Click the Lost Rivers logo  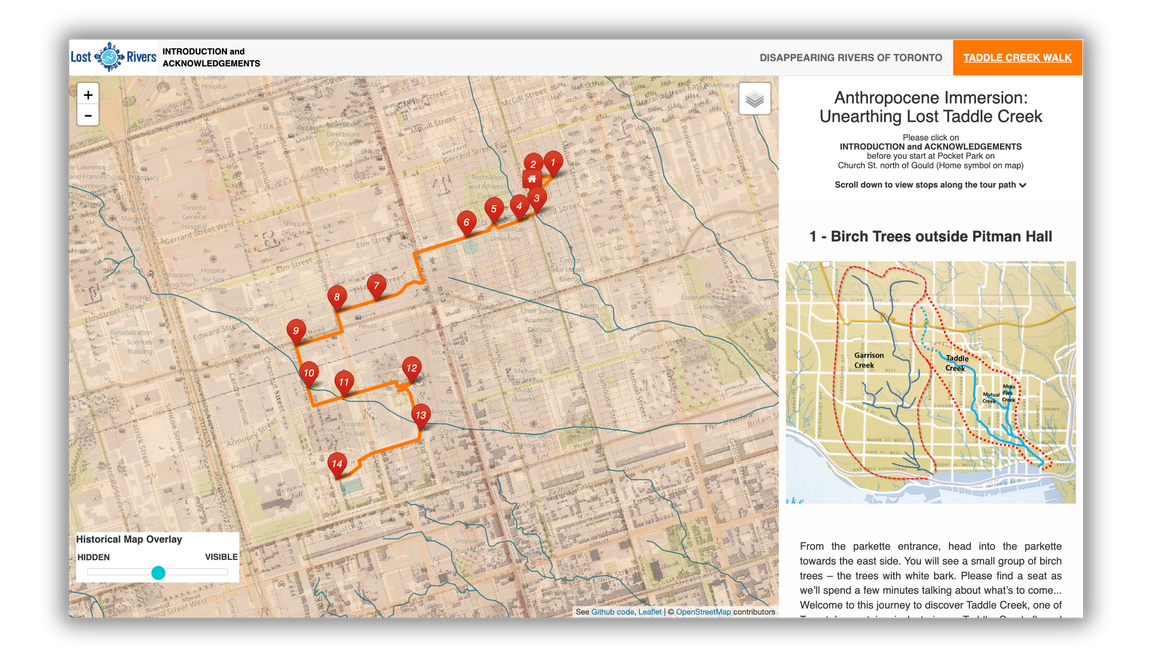[x=113, y=57]
